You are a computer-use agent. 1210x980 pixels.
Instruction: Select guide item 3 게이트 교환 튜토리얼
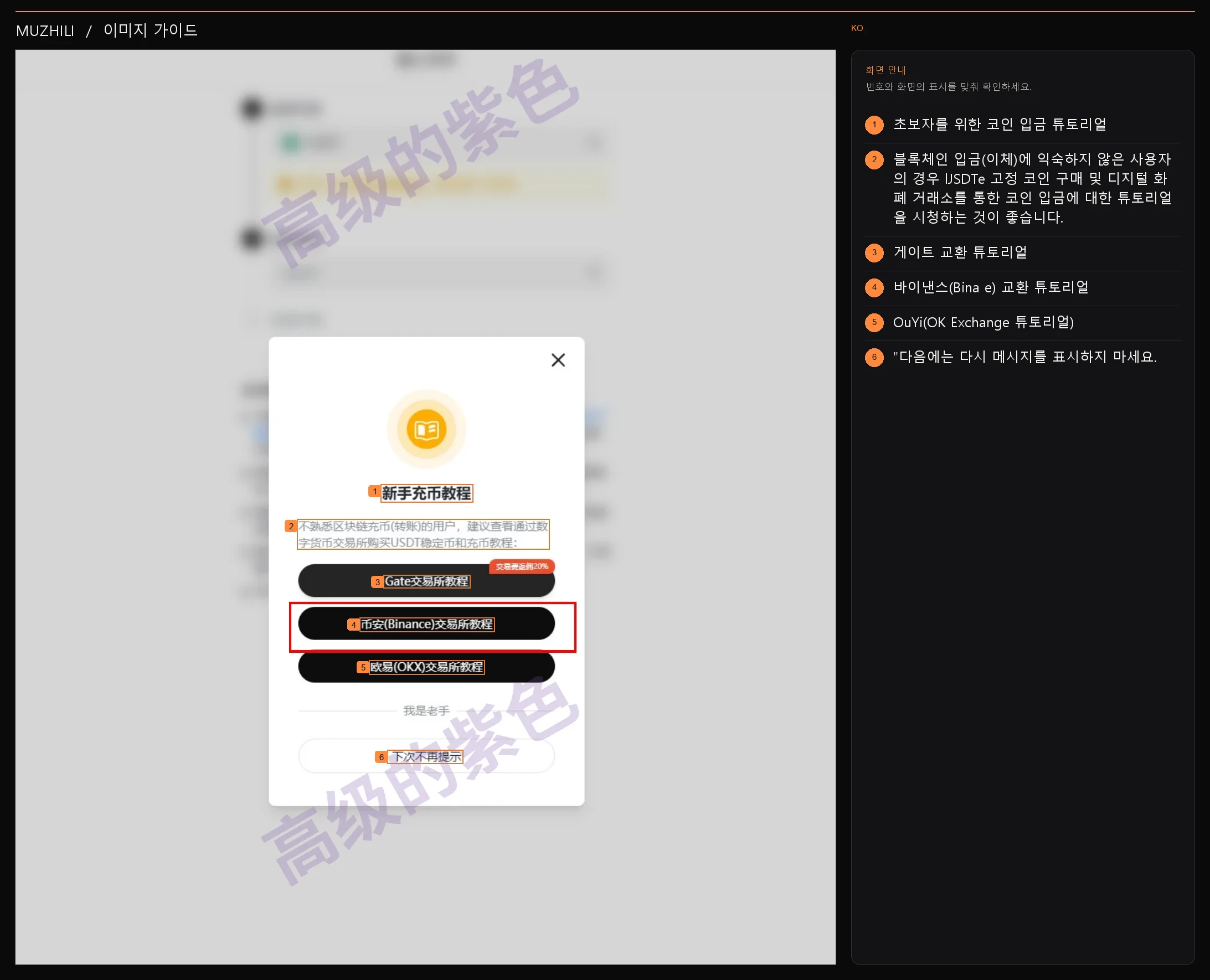point(1022,253)
